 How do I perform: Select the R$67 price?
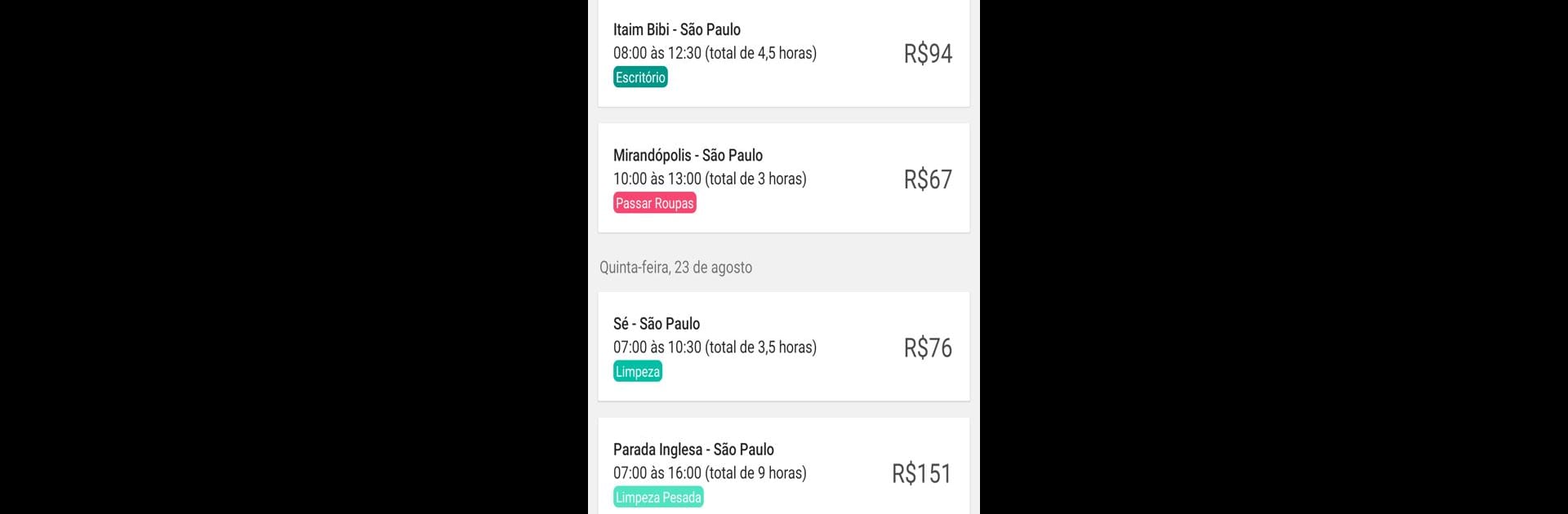click(x=928, y=179)
